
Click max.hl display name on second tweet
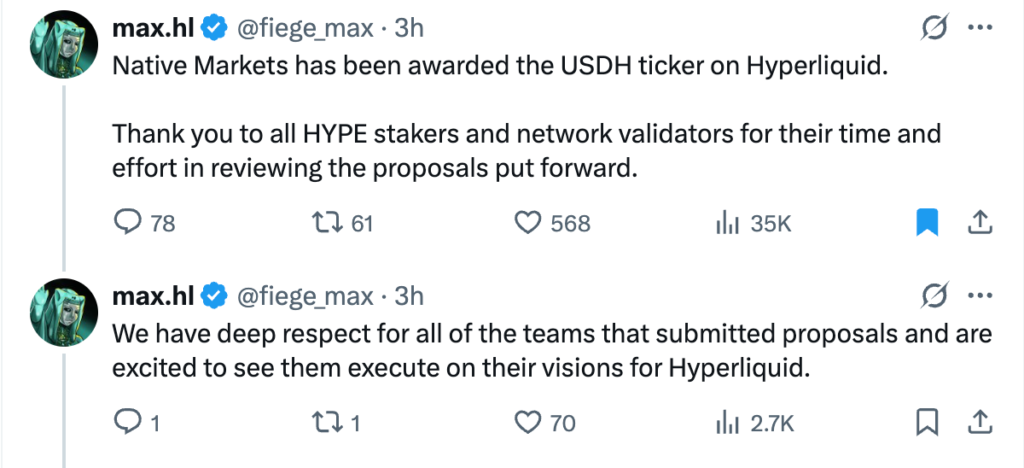coord(153,297)
